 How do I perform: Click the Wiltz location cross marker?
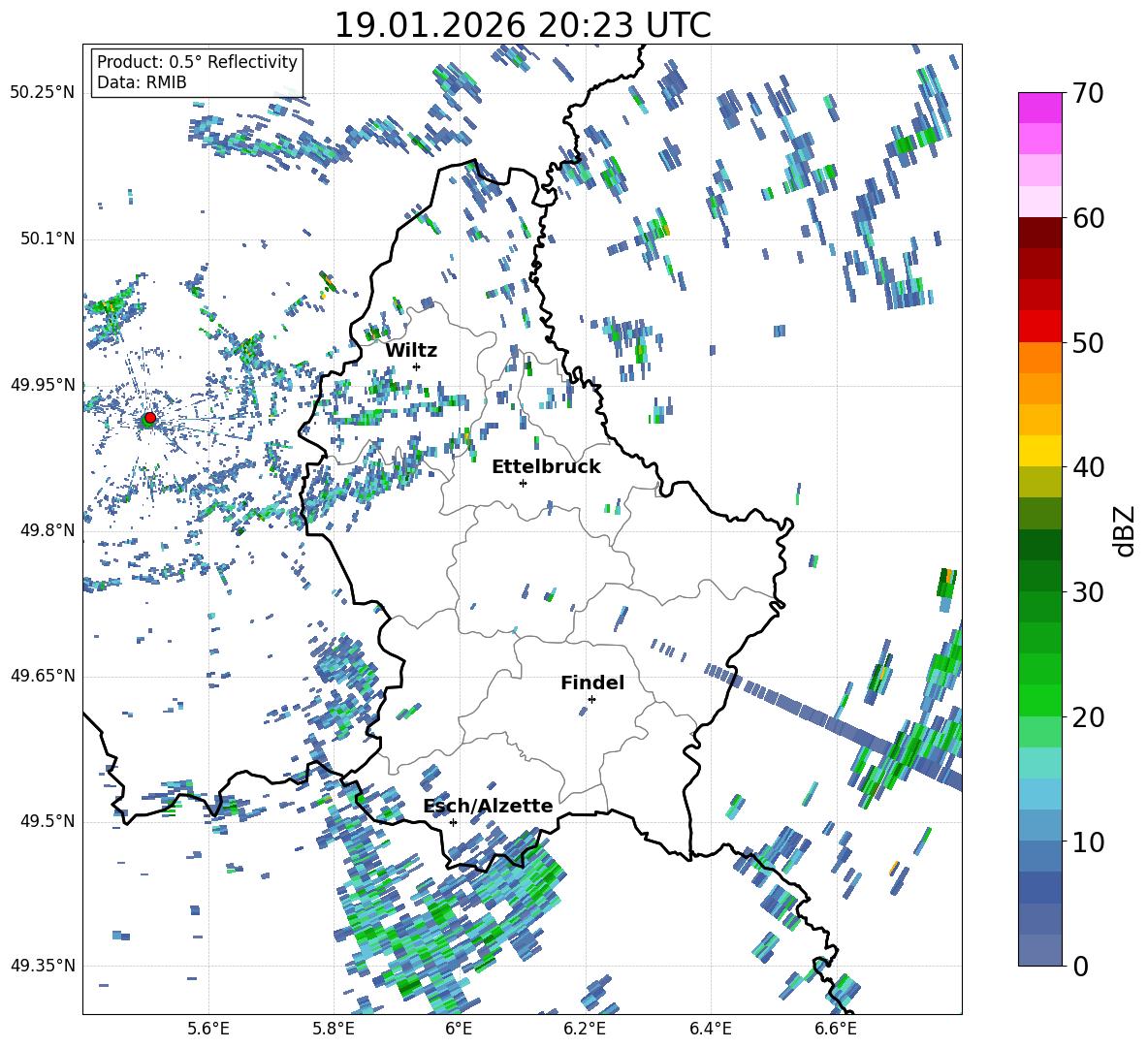pyautogui.click(x=417, y=366)
